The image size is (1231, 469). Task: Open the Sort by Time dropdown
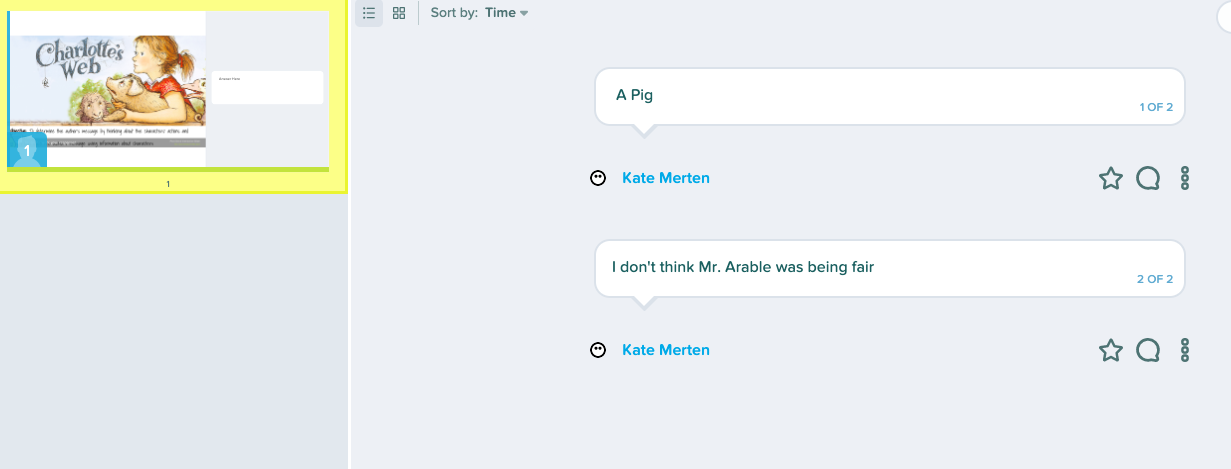point(479,13)
